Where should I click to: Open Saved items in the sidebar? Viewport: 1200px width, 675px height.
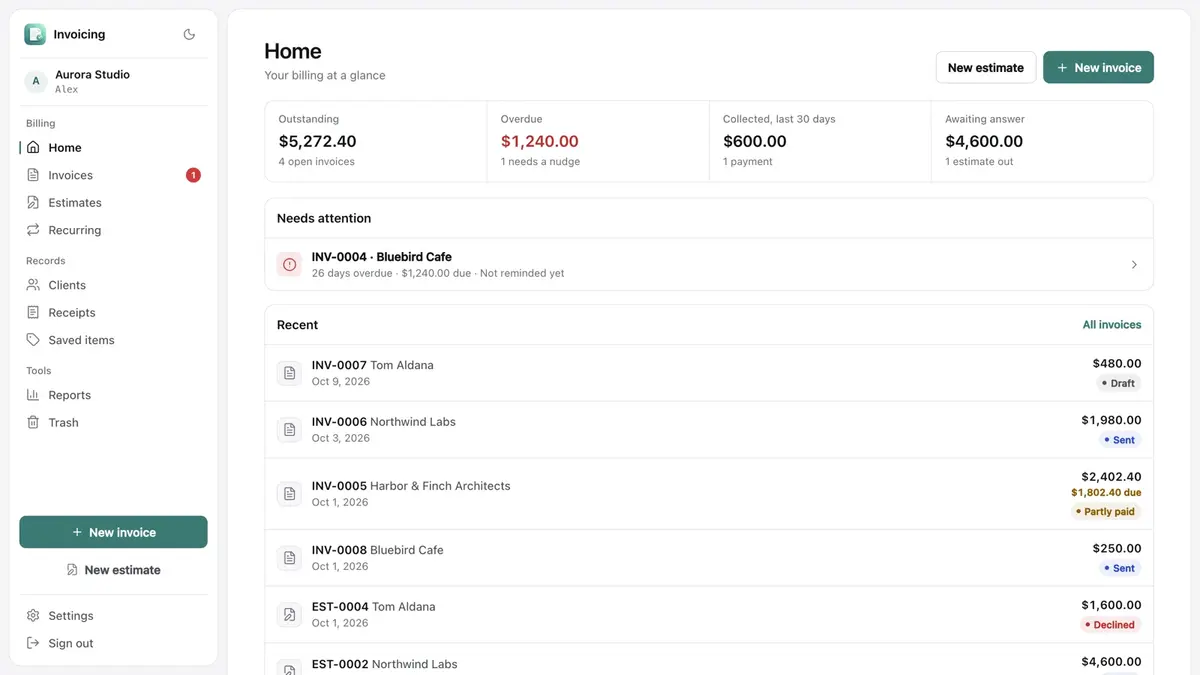(113, 340)
